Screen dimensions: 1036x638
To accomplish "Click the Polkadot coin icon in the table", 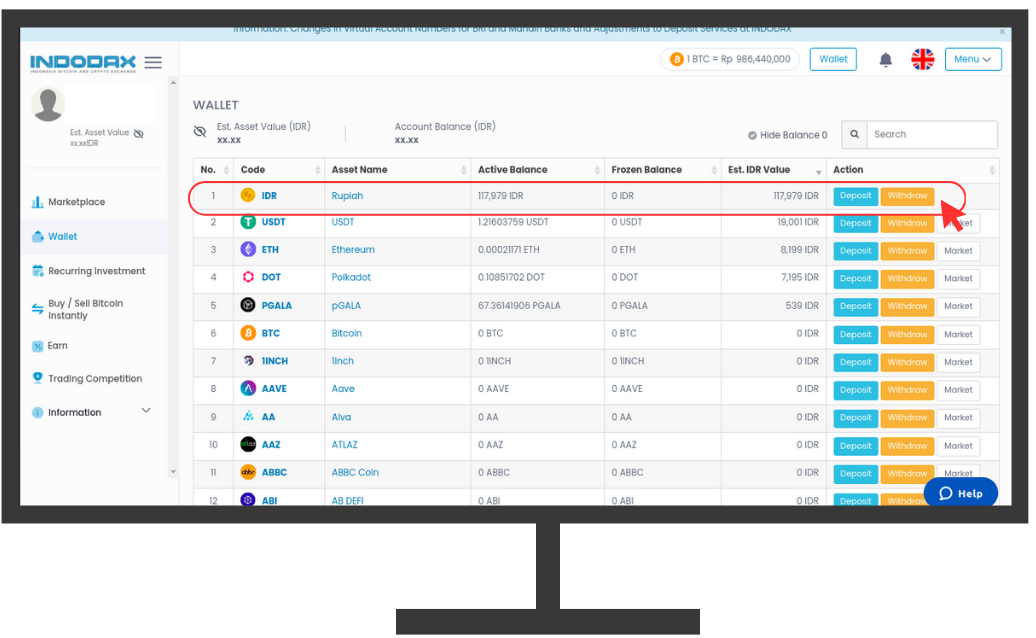I will (x=248, y=278).
